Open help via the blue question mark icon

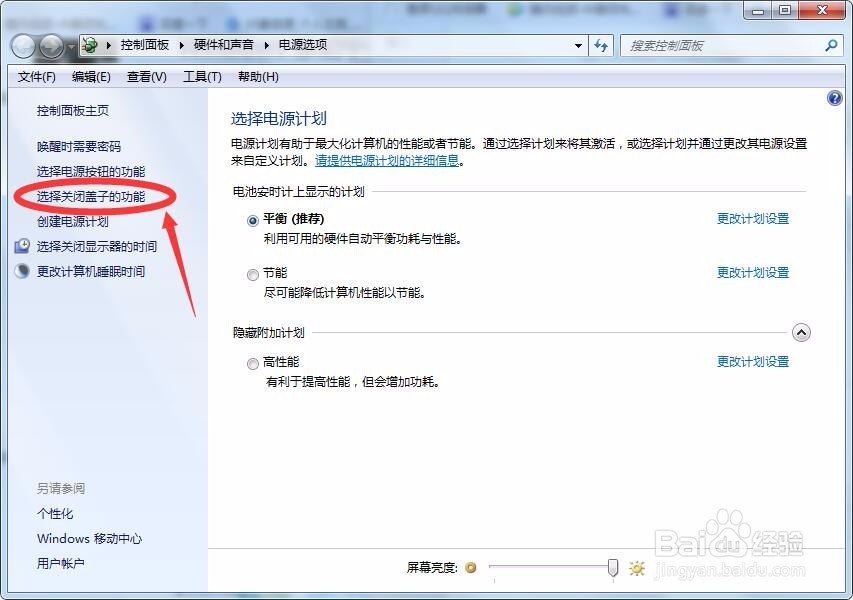tap(835, 97)
